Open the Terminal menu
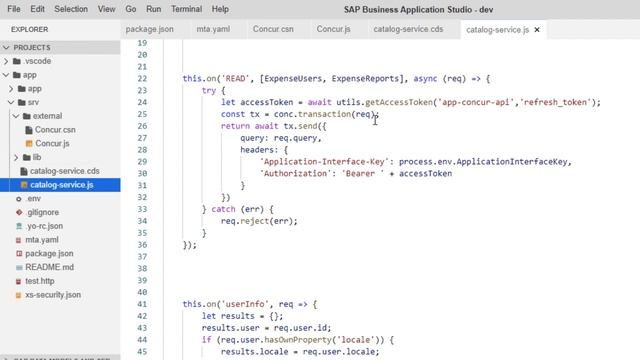Viewport: 640px width, 360px height. coord(187,9)
